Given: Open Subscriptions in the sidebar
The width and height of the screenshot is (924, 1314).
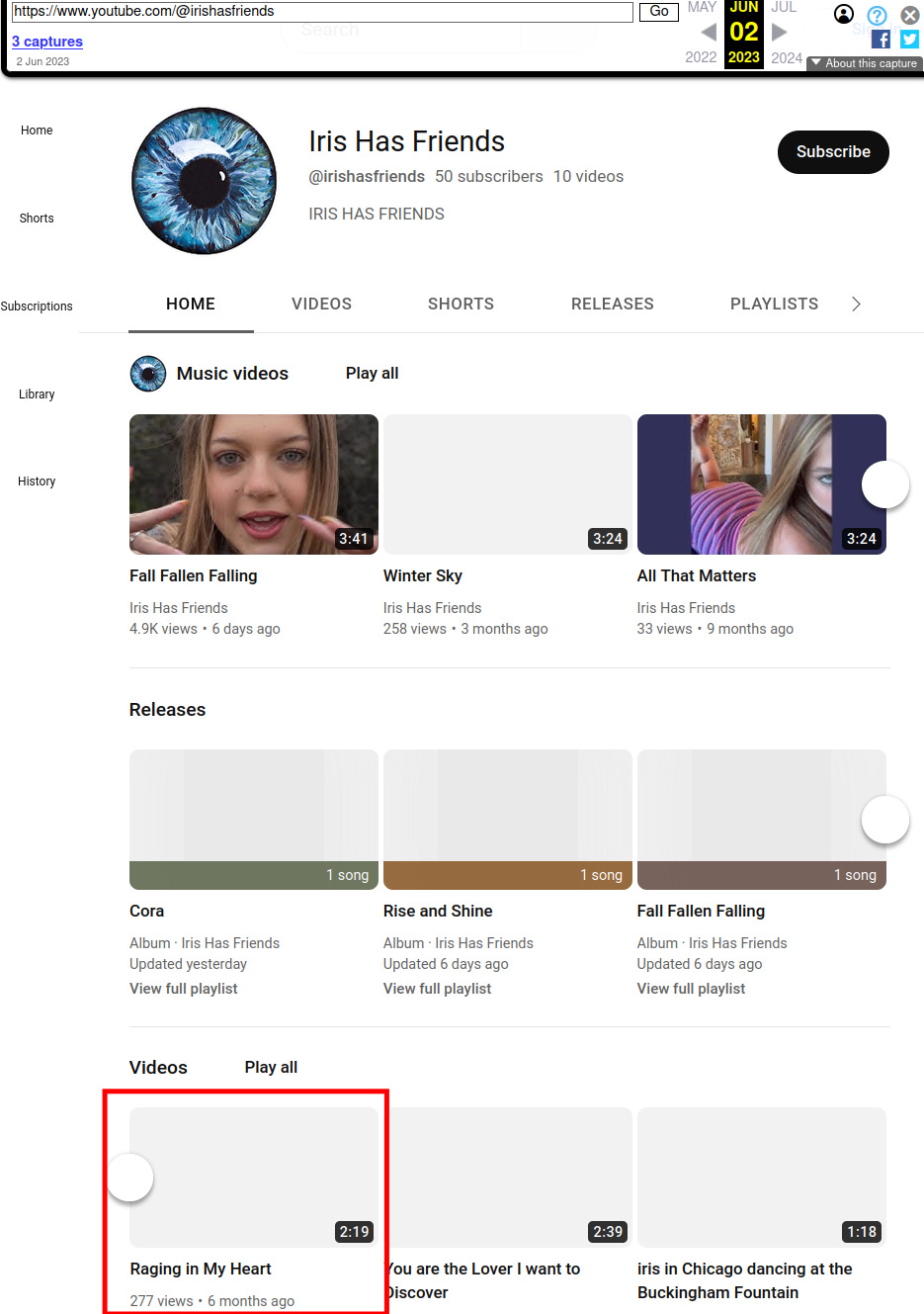Looking at the screenshot, I should [37, 307].
